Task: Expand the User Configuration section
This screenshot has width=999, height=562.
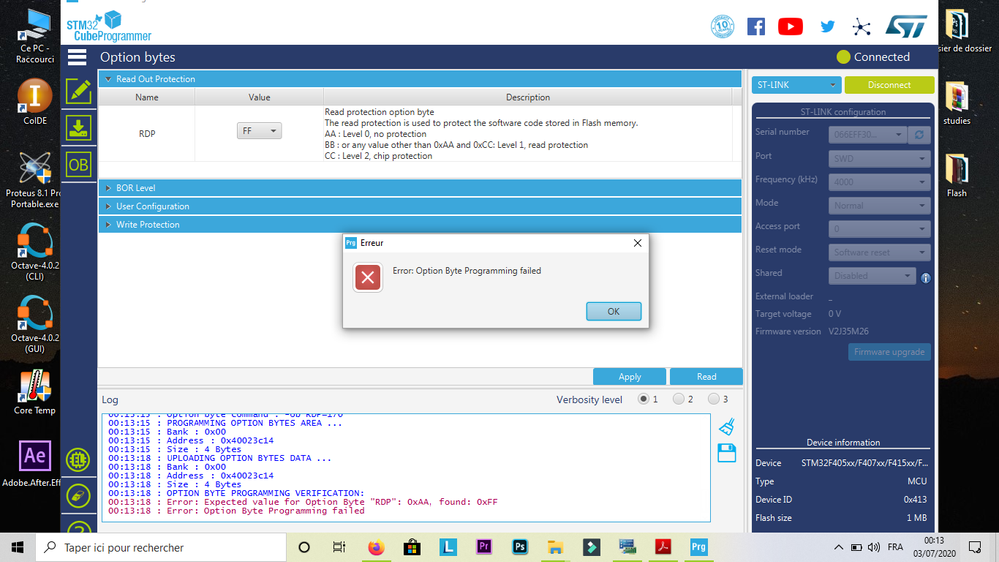Action: click(420, 206)
